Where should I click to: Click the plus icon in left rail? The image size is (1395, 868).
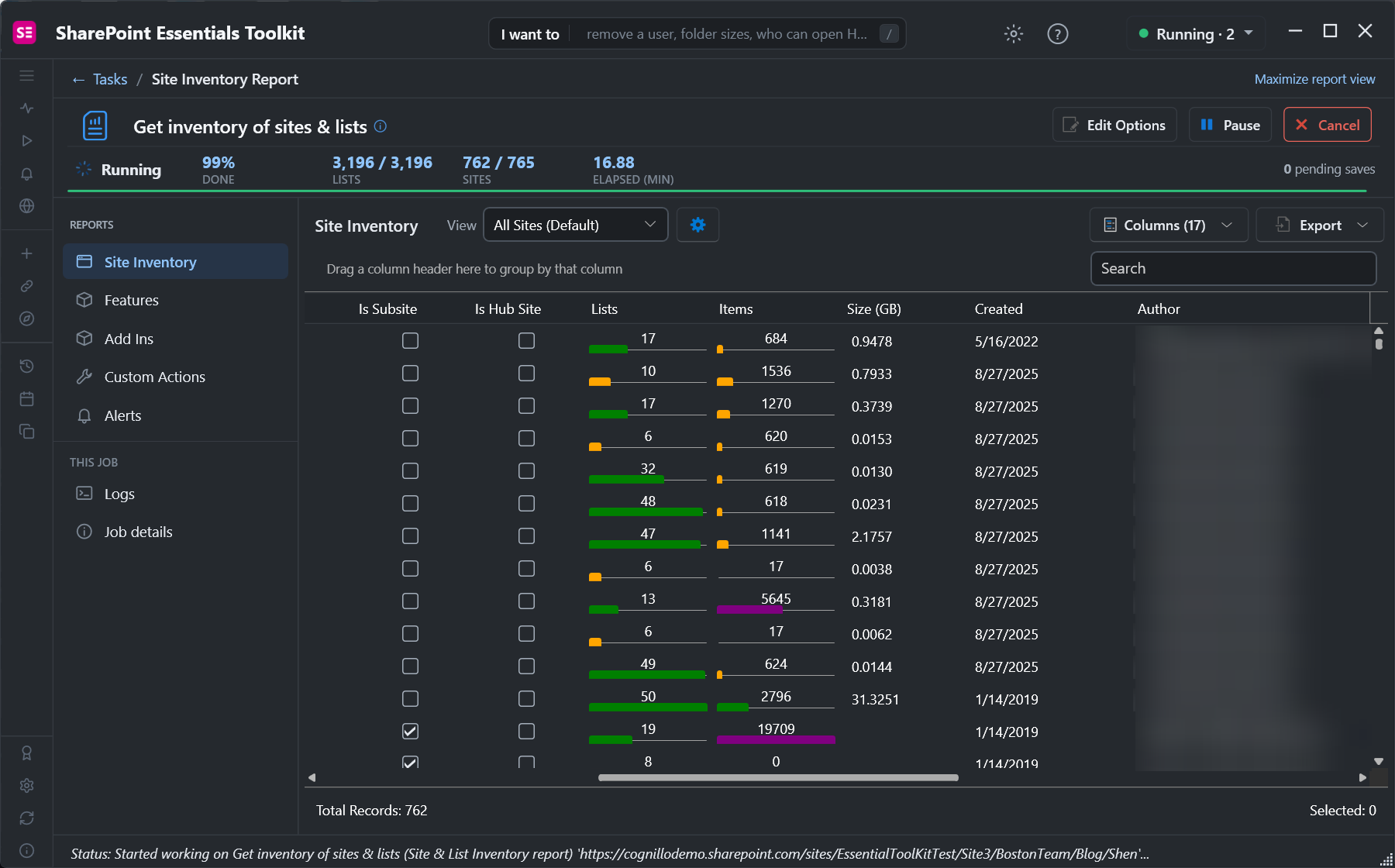point(27,253)
